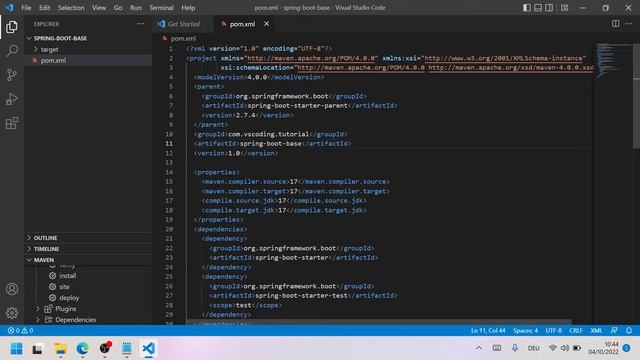Viewport: 640px width, 360px height.
Task: Click line number 11 in the gutter
Action: [169, 144]
